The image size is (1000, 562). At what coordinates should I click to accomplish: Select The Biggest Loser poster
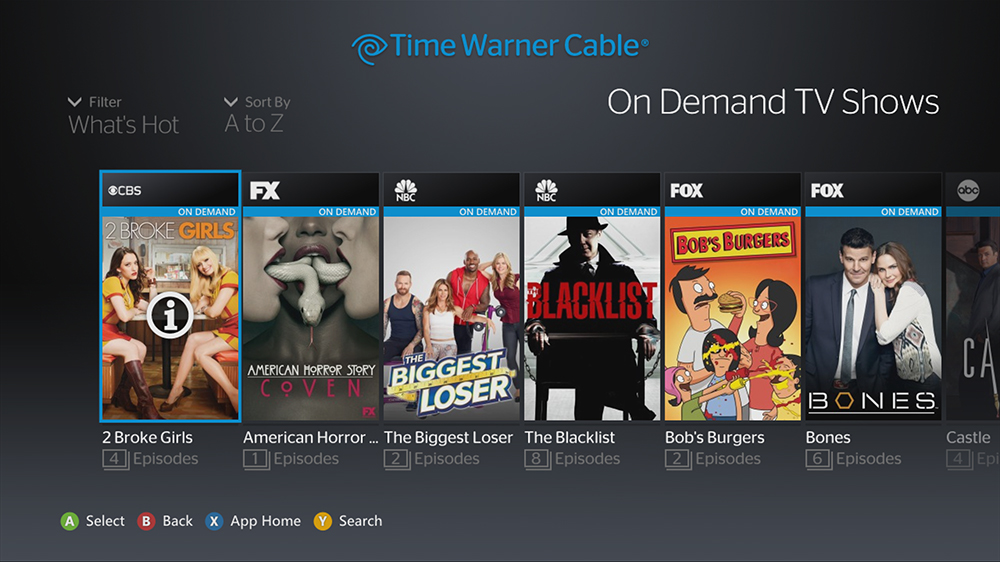tap(452, 318)
